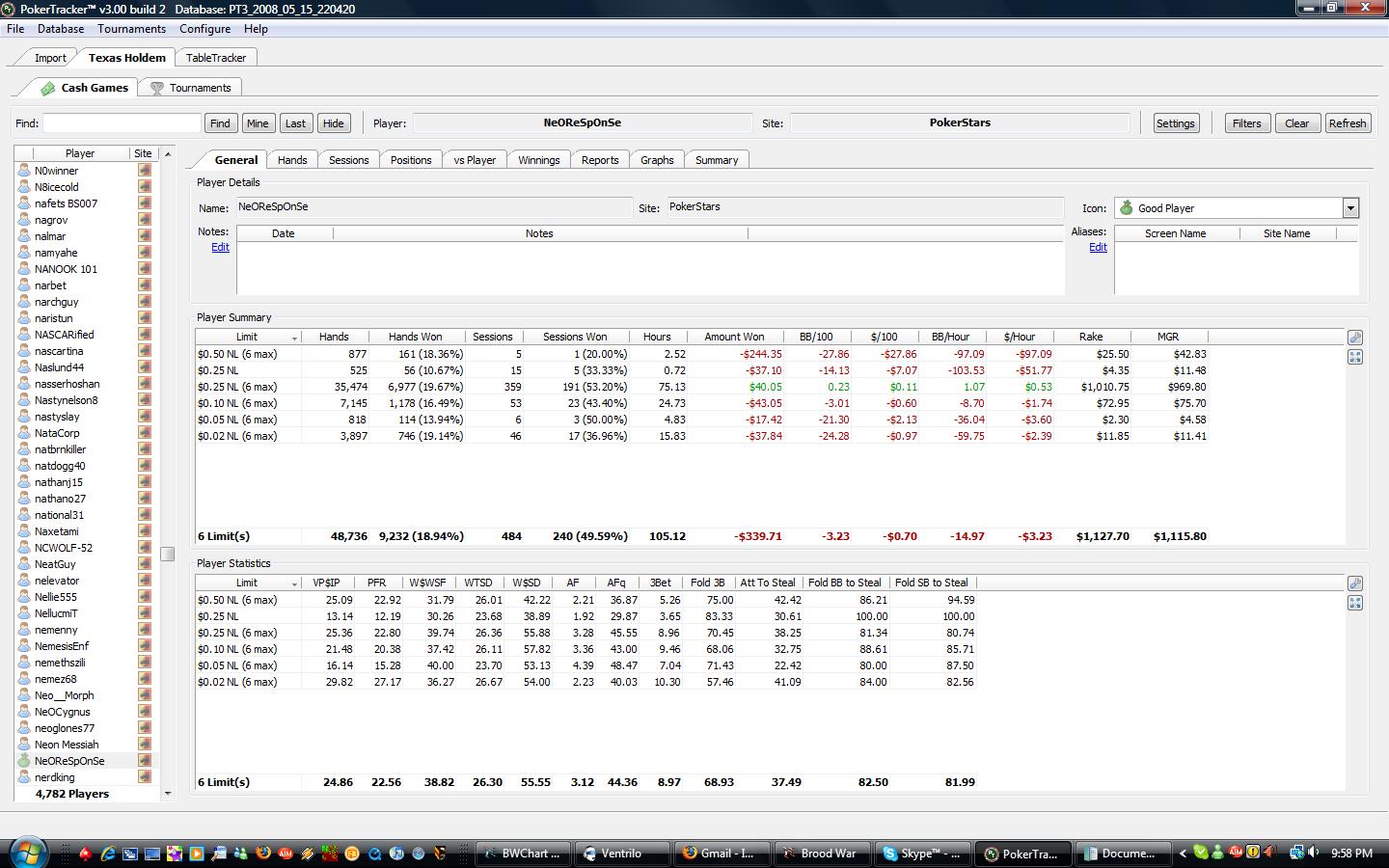1389x868 pixels.
Task: Click the player avatar icon beside nemenny
Action: click(x=25, y=630)
